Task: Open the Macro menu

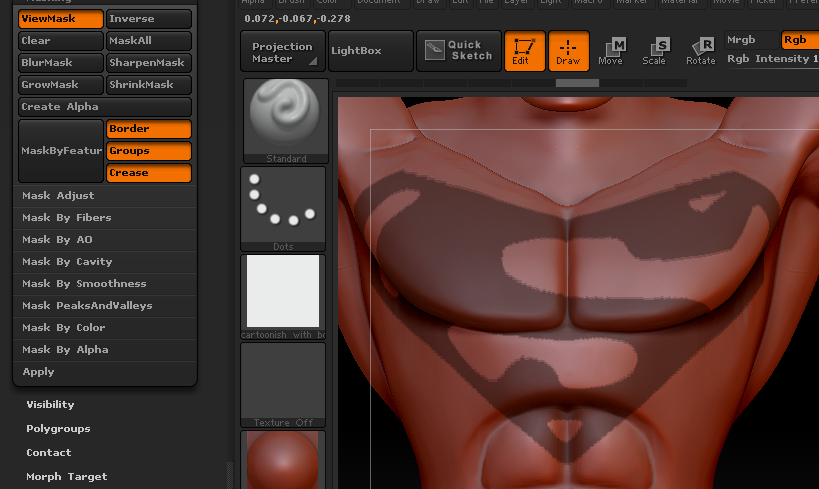Action: (589, 3)
